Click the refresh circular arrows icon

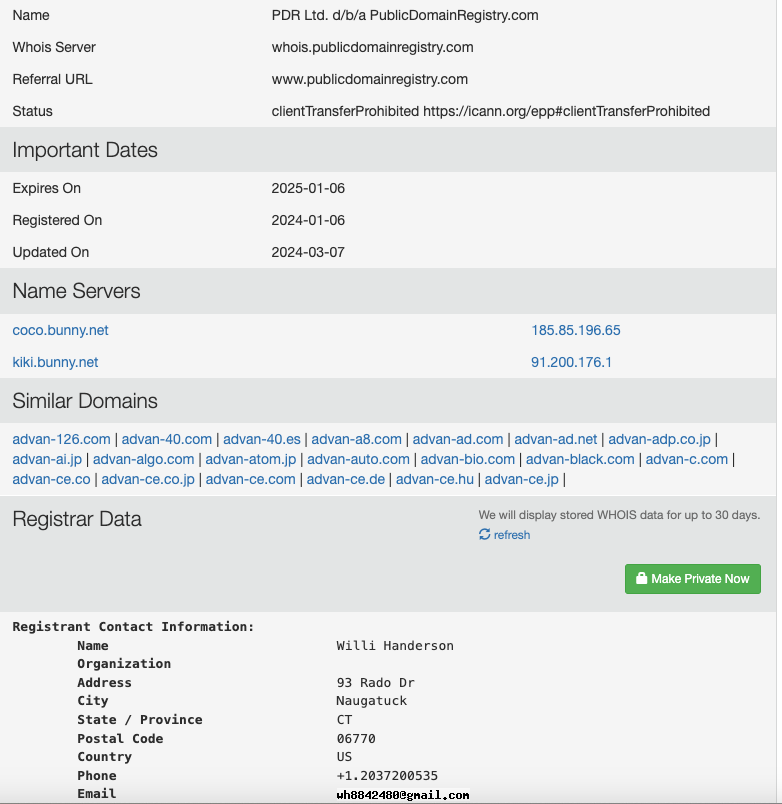(485, 534)
